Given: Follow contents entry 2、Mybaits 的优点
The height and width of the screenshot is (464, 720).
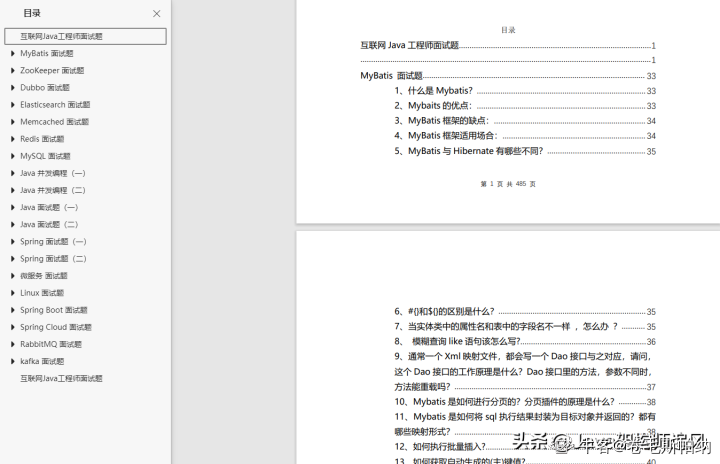Looking at the screenshot, I should (x=525, y=106).
